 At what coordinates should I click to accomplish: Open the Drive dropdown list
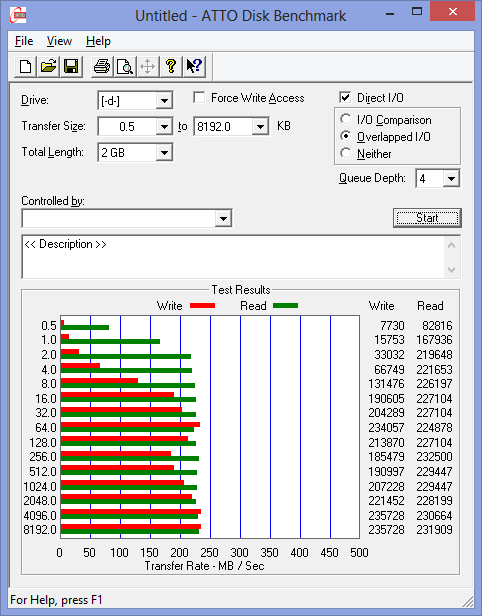pyautogui.click(x=164, y=101)
